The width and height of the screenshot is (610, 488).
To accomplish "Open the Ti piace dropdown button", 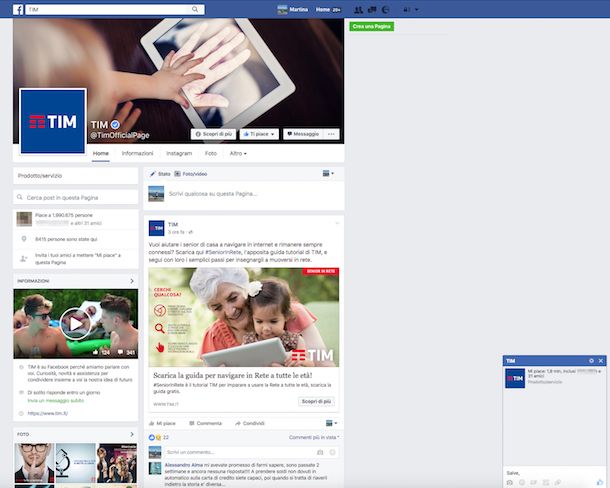I will 259,134.
